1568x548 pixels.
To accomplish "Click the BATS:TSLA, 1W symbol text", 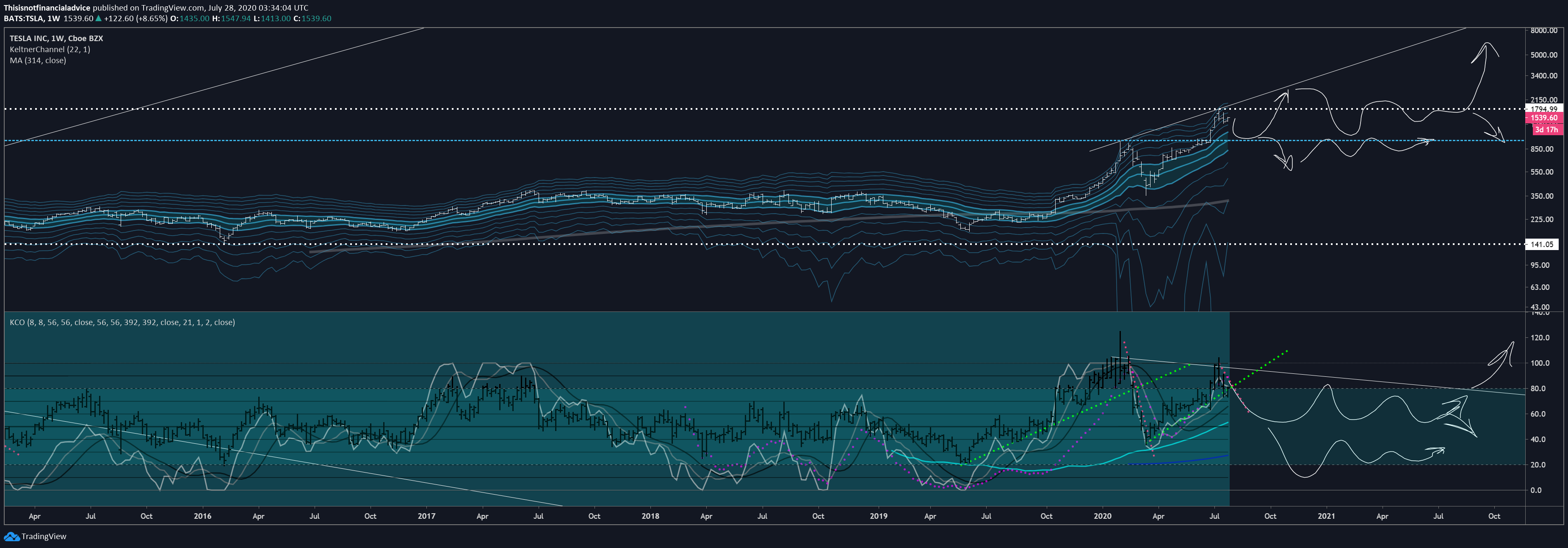I will click(32, 18).
